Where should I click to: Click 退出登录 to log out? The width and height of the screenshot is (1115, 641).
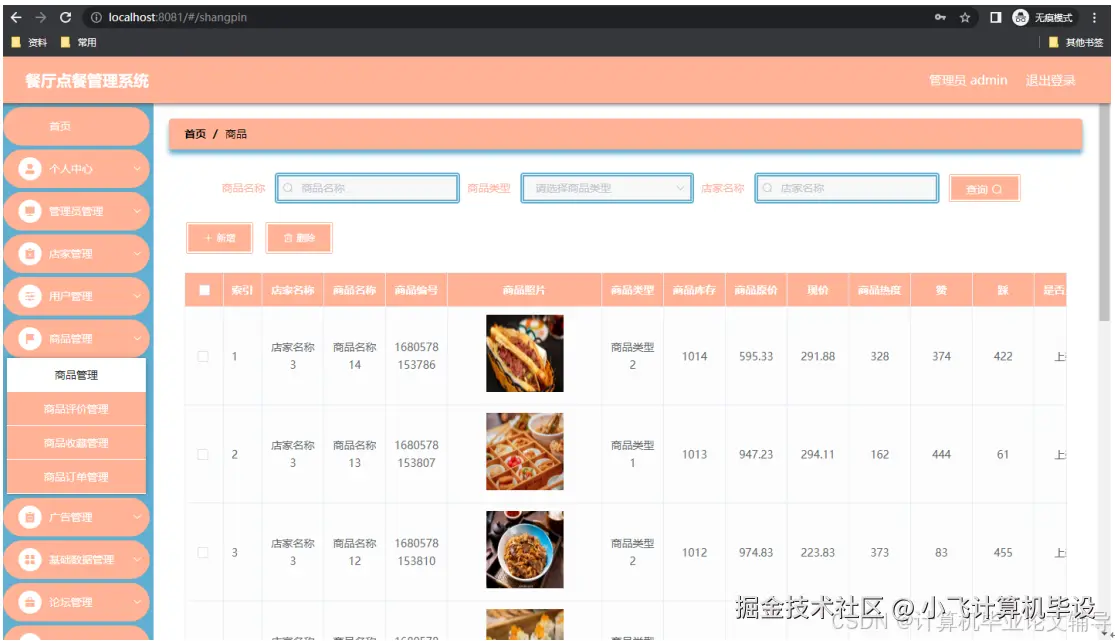point(1049,80)
